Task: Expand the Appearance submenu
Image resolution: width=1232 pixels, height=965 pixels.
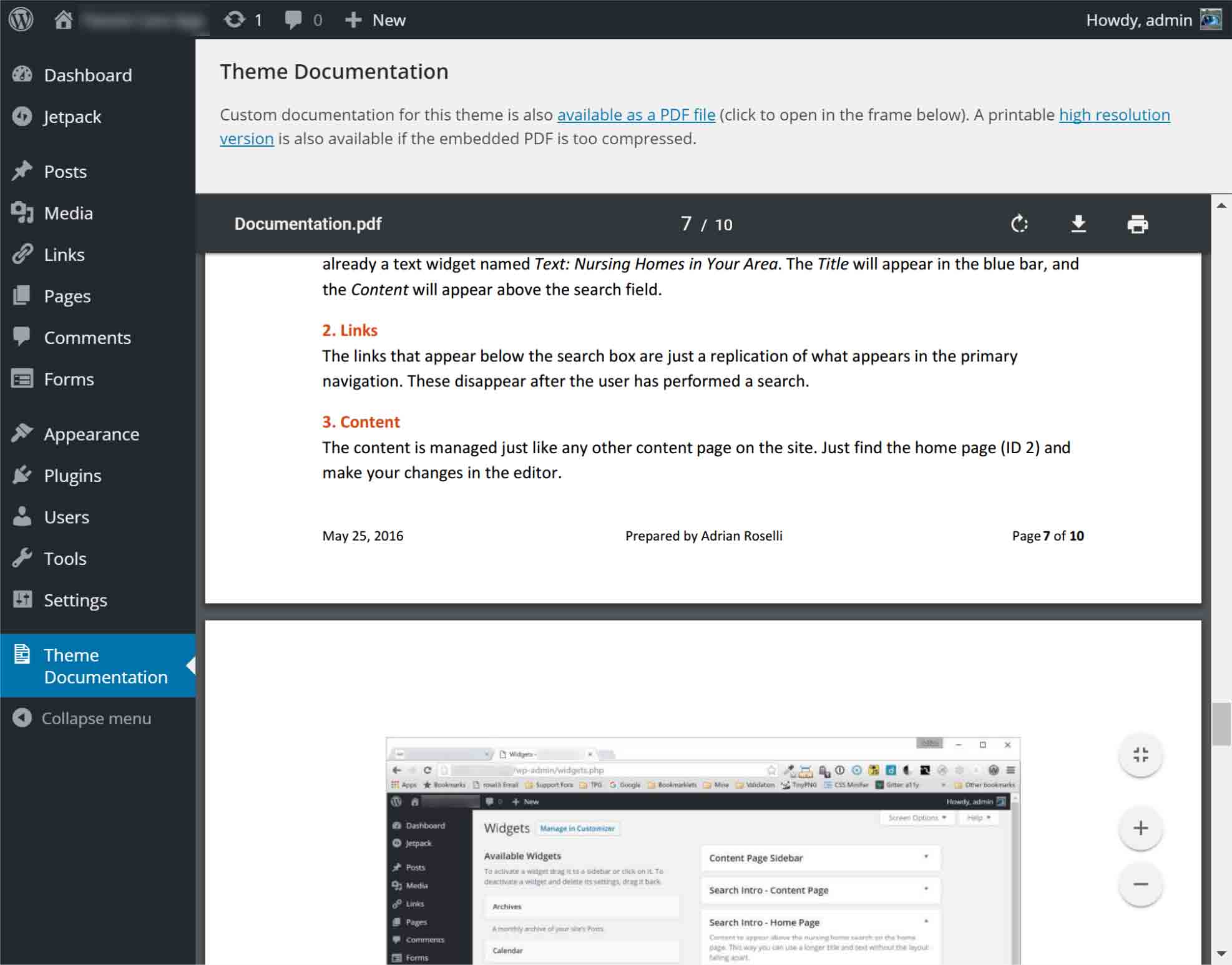Action: point(90,433)
